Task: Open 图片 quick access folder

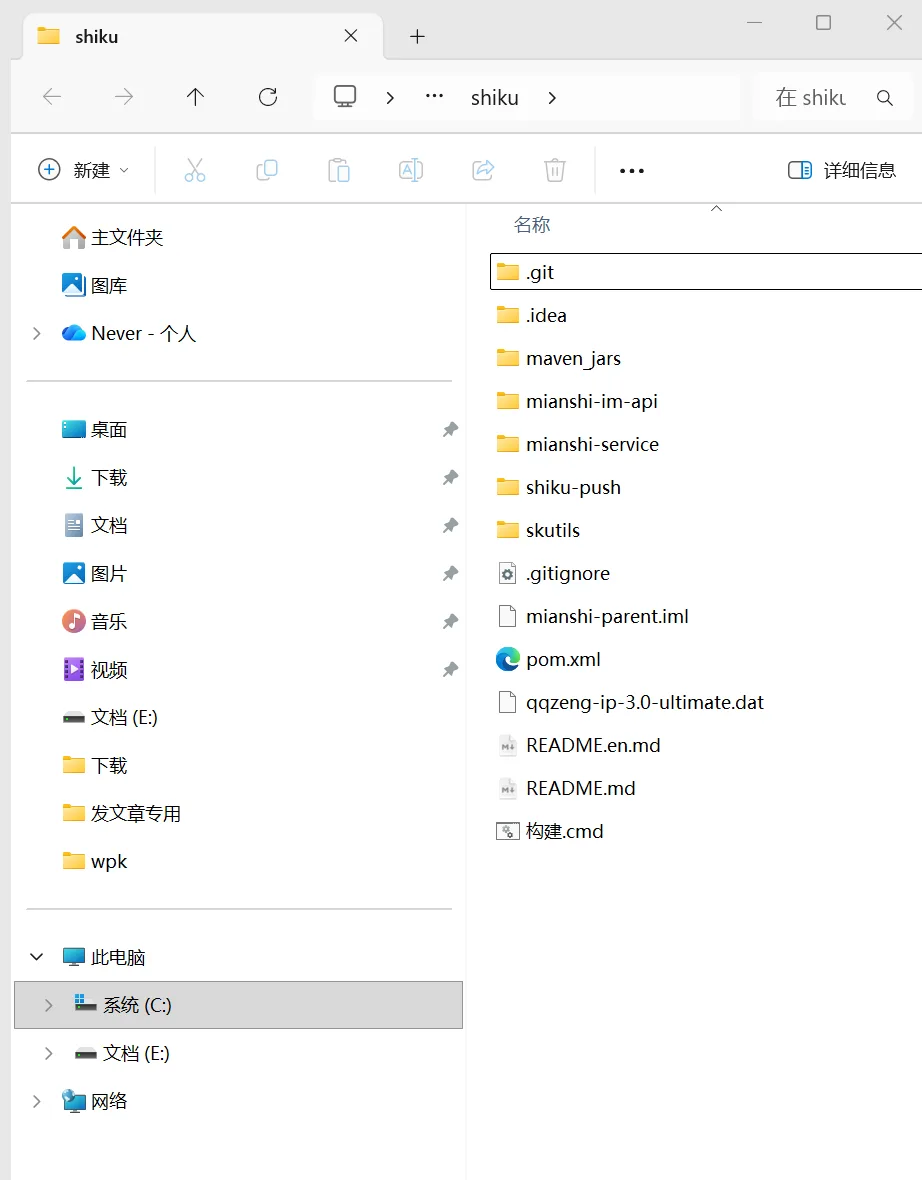Action: [x=94, y=573]
